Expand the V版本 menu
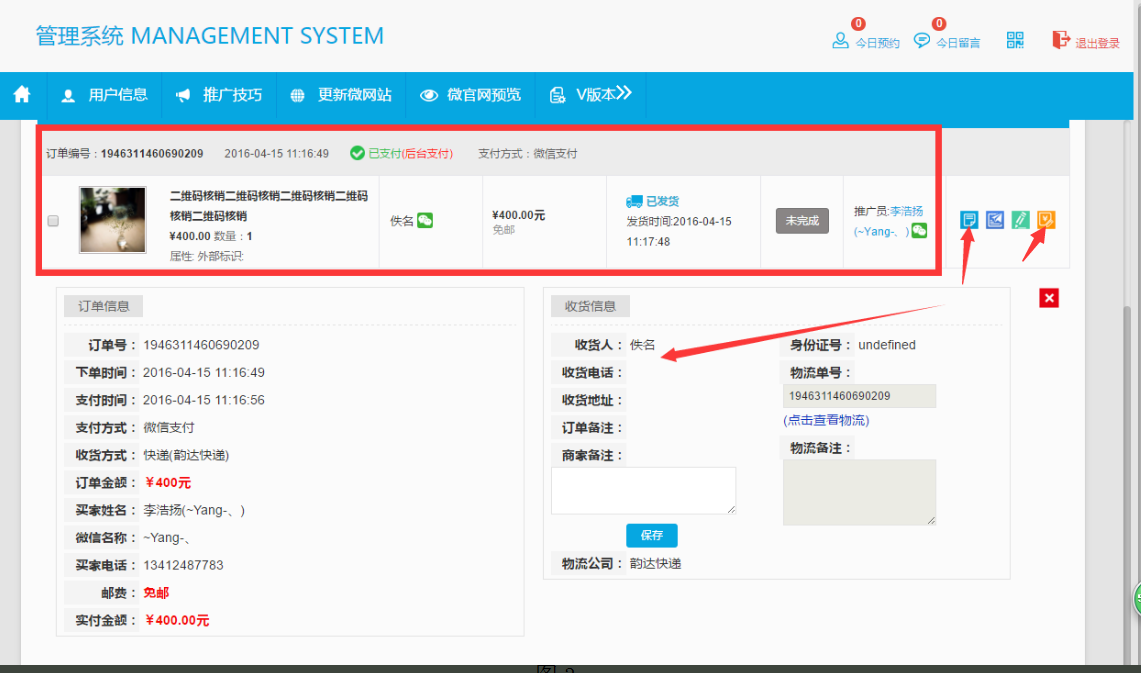 click(590, 95)
